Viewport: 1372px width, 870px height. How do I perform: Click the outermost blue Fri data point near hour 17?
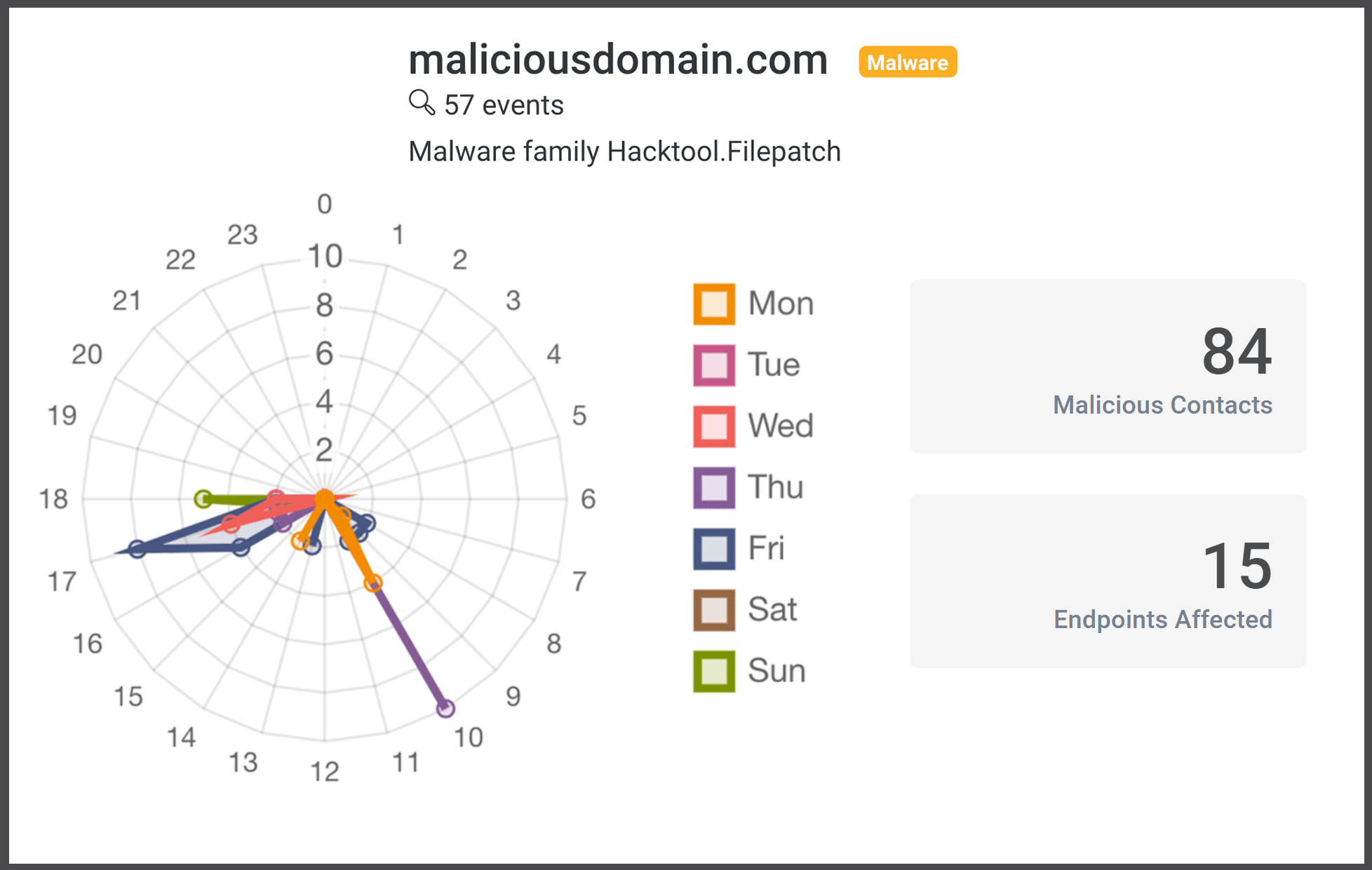pyautogui.click(x=137, y=549)
